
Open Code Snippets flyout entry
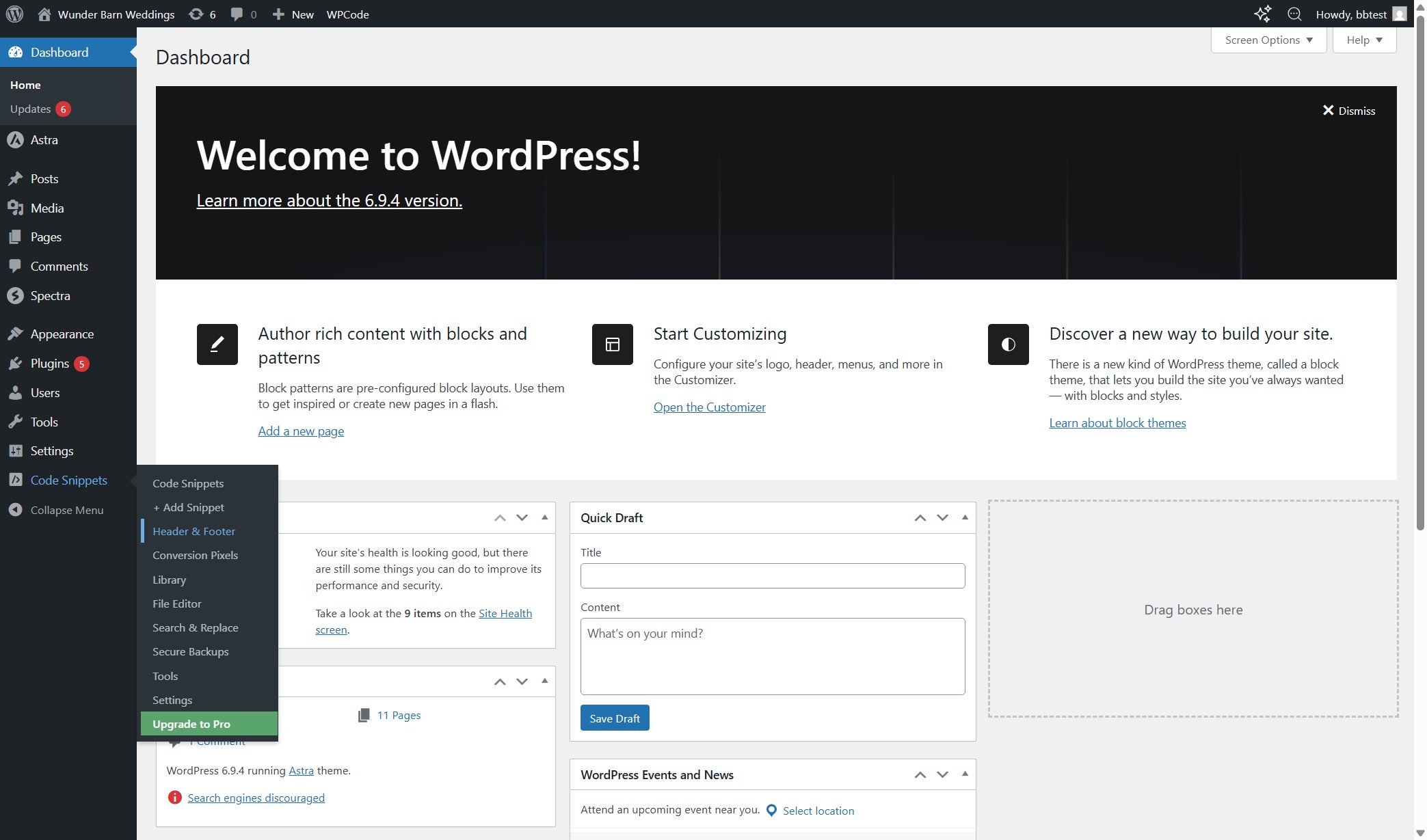[x=188, y=483]
